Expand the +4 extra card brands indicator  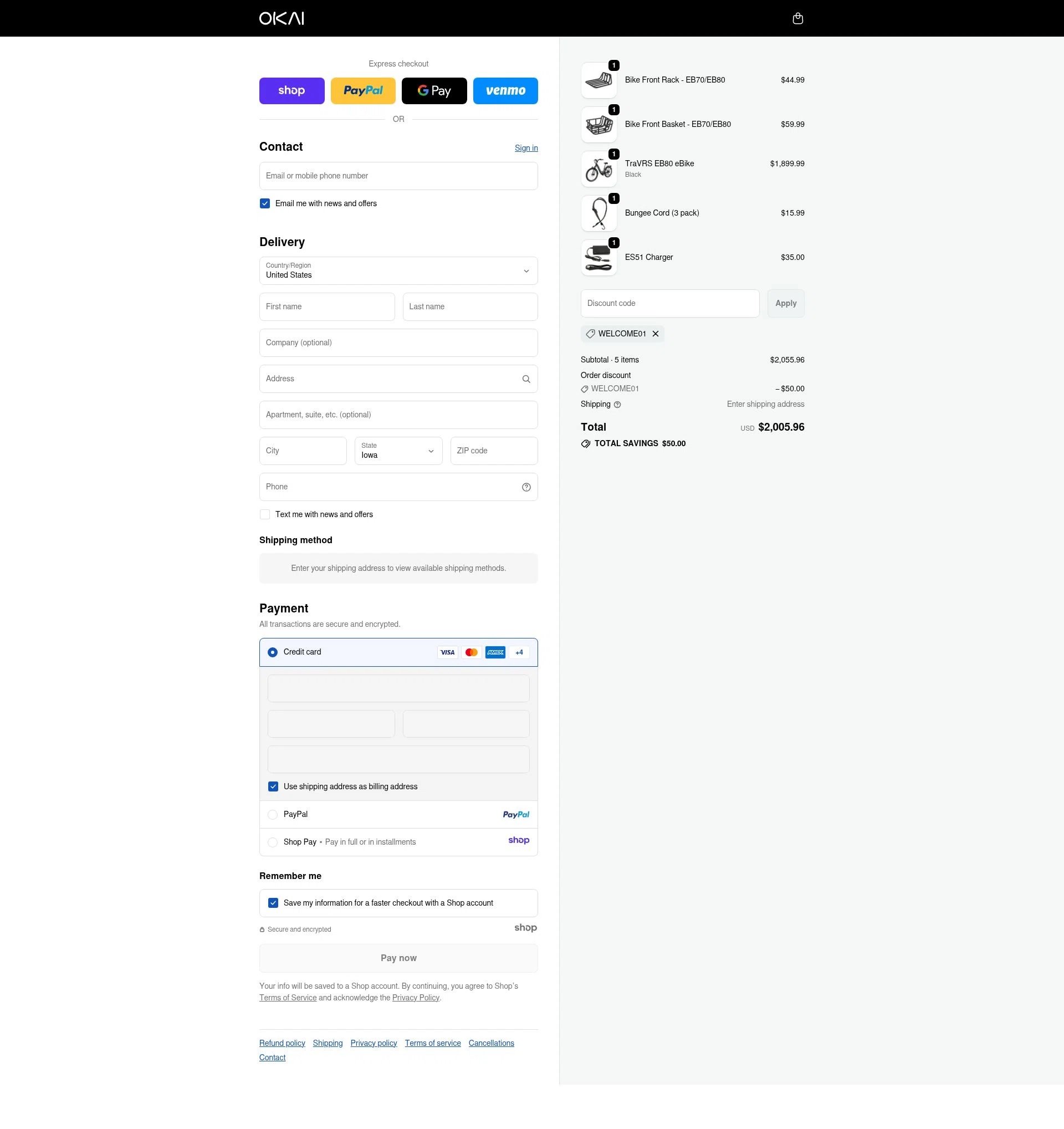pyautogui.click(x=518, y=652)
